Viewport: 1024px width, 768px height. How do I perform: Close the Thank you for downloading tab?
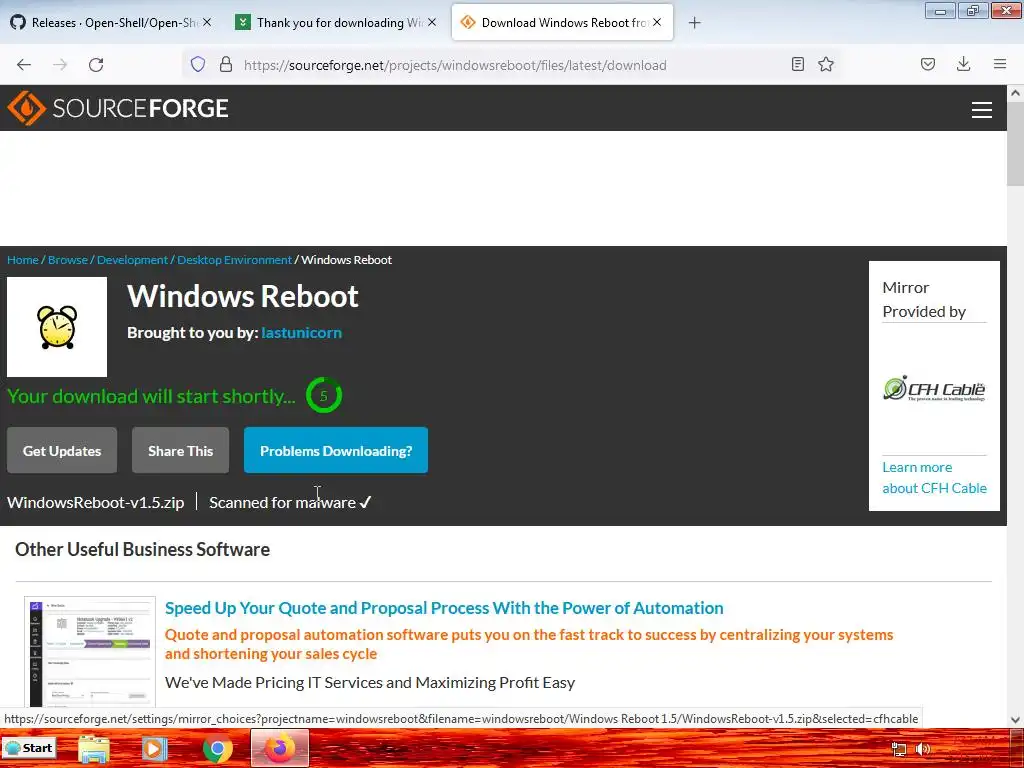click(432, 22)
